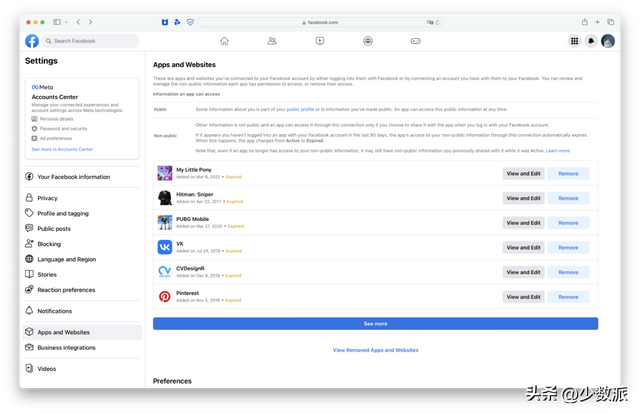Select Business integrations in sidebar
The image size is (640, 414).
82,347
